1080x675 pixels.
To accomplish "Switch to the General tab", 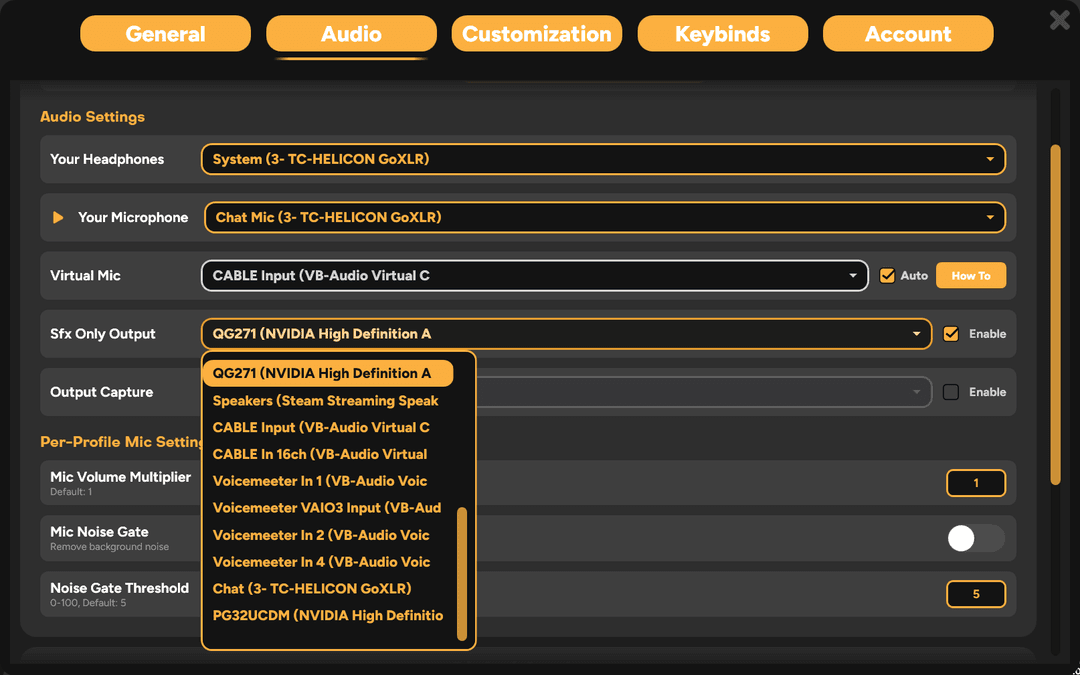I will pos(164,33).
